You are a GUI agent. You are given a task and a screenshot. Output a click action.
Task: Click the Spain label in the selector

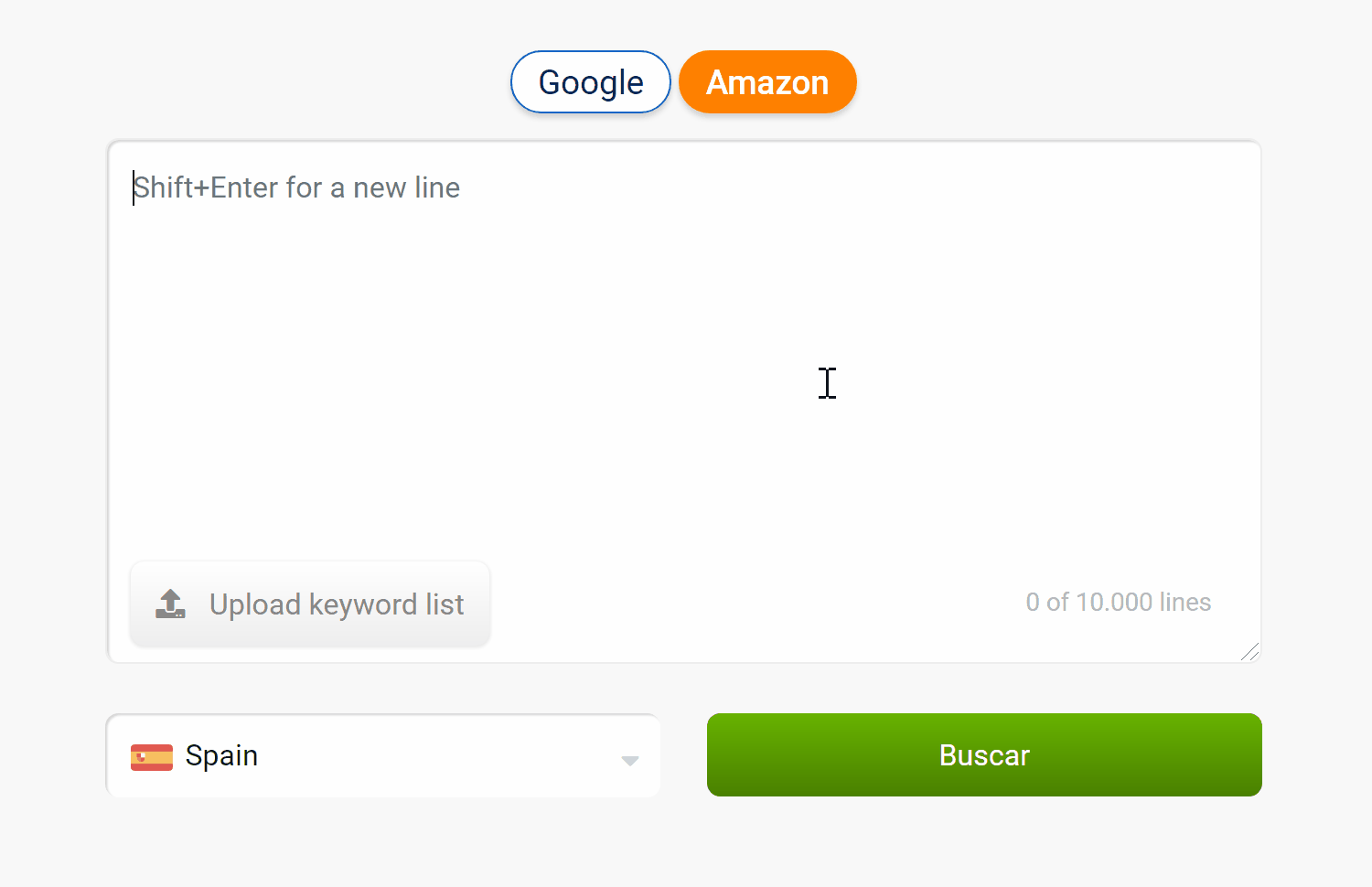point(221,756)
